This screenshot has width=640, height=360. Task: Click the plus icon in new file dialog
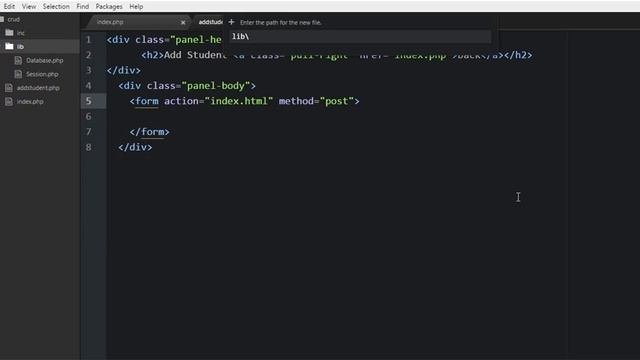pos(231,22)
